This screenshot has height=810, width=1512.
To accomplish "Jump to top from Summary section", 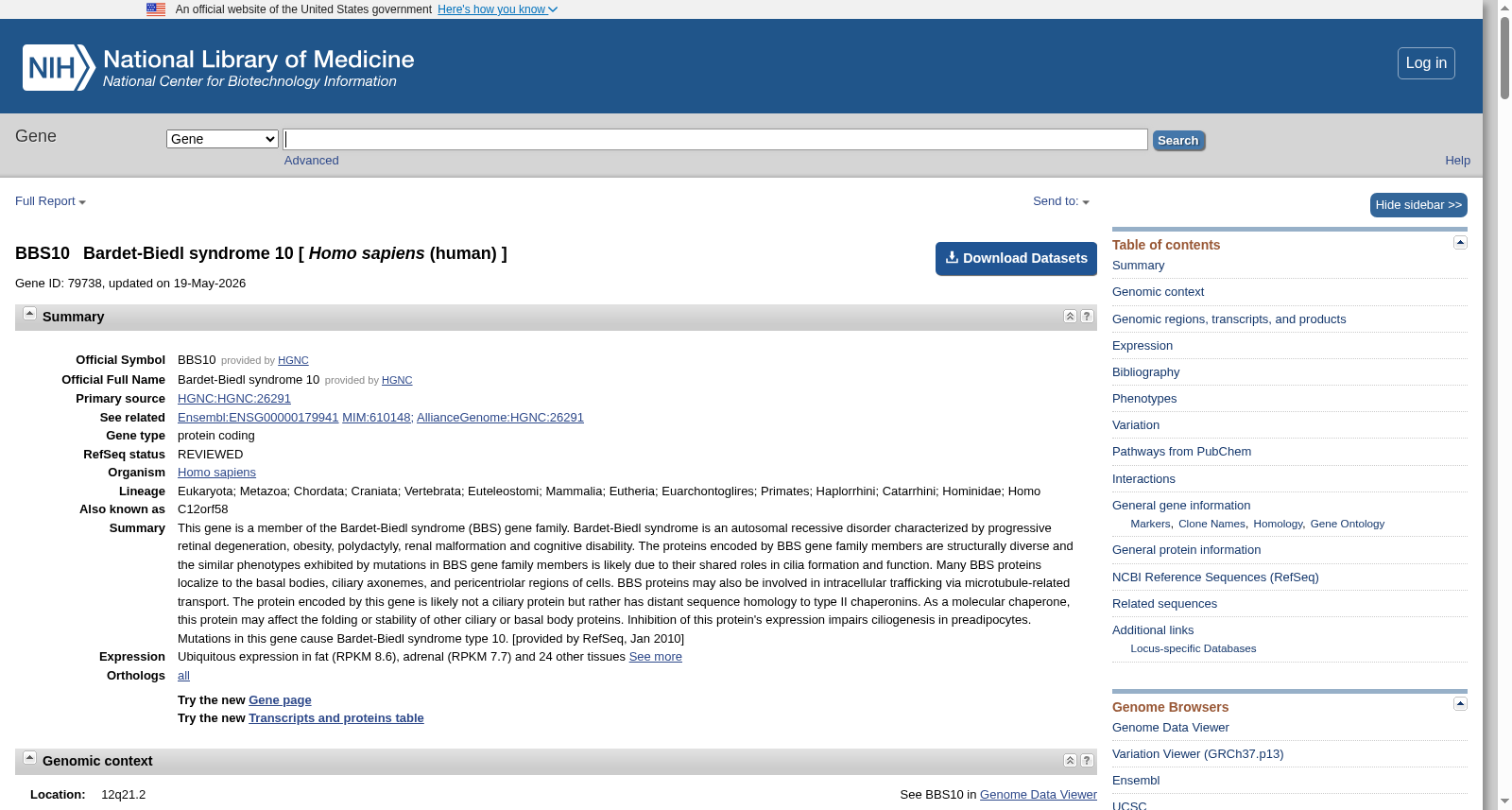I will (x=1070, y=317).
